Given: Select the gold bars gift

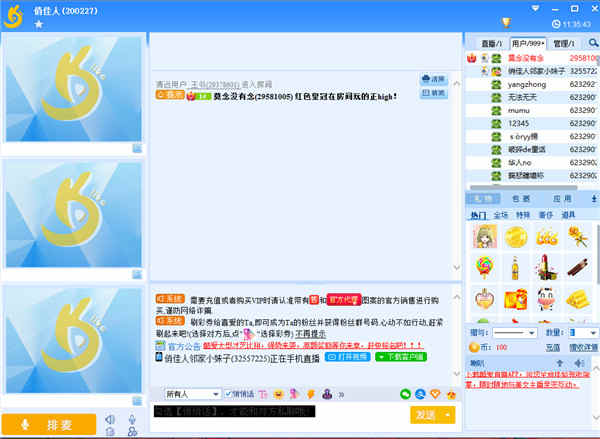Looking at the screenshot, I should coord(577,299).
